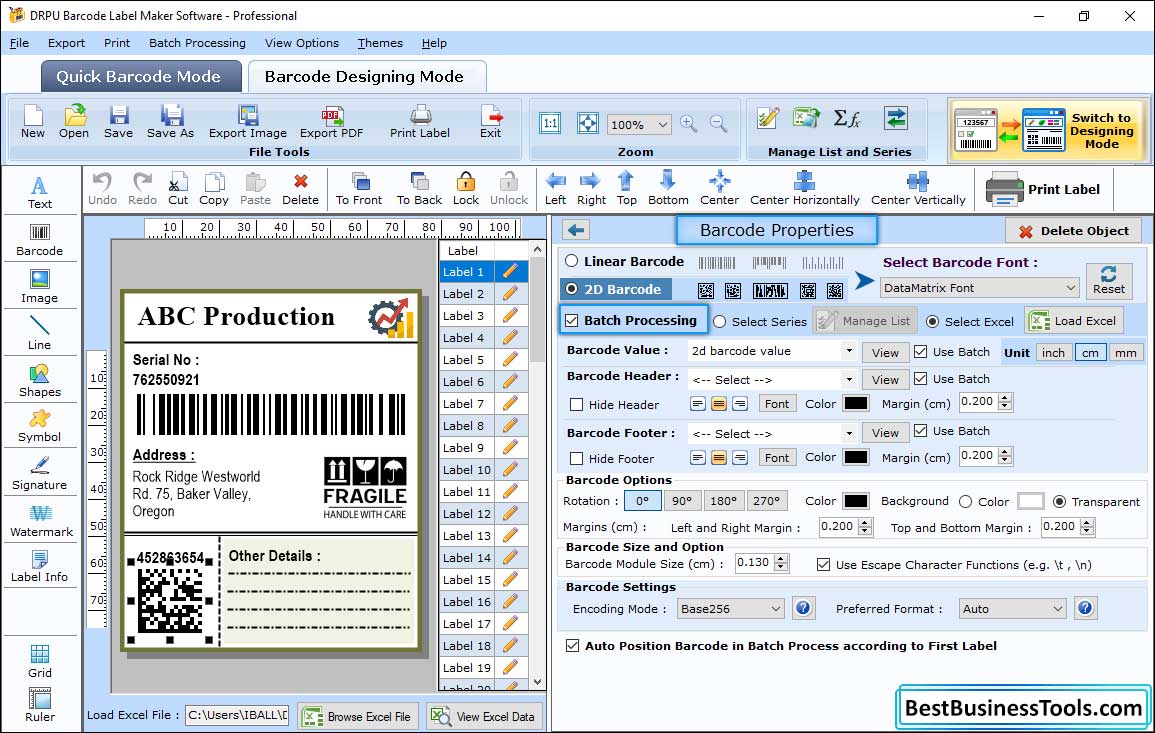Click the Delete Object button

pyautogui.click(x=1073, y=231)
